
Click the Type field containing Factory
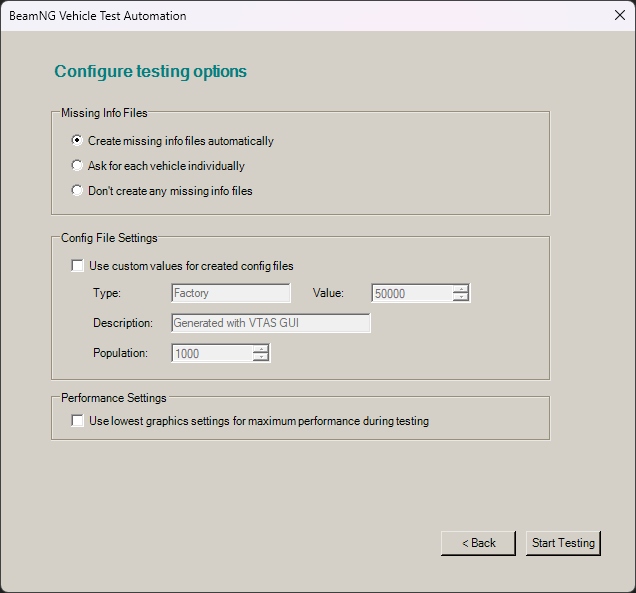click(x=231, y=293)
